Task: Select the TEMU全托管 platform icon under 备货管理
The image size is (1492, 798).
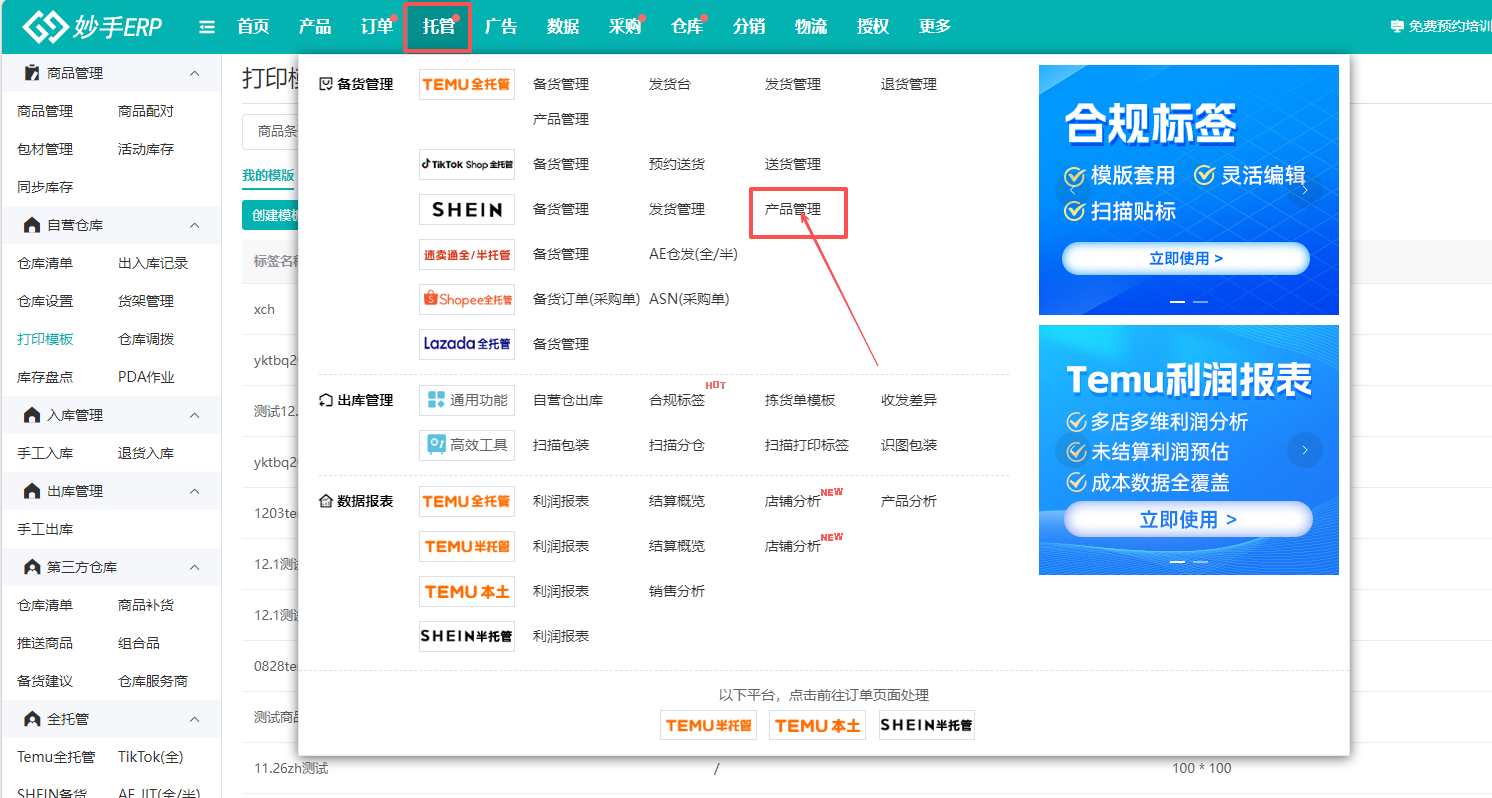Action: (x=466, y=84)
